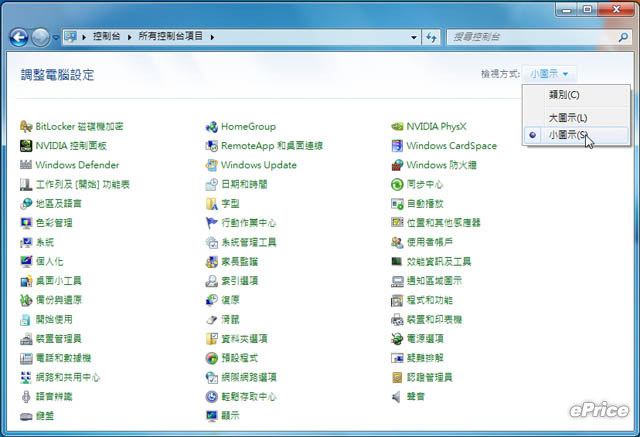
Task: Open the HomeGroup icon
Action: [x=211, y=126]
